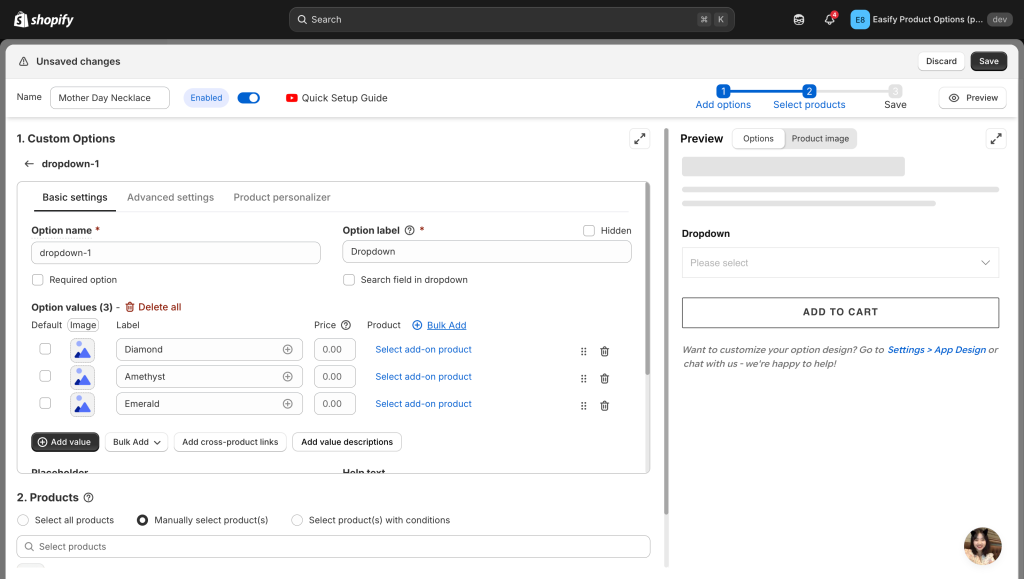1024x579 pixels.
Task: Click the drag handle for the Emerald row
Action: click(583, 405)
